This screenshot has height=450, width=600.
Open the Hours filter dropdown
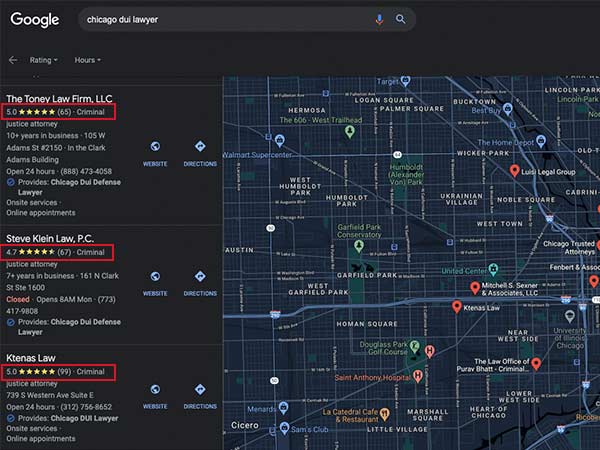(x=88, y=60)
